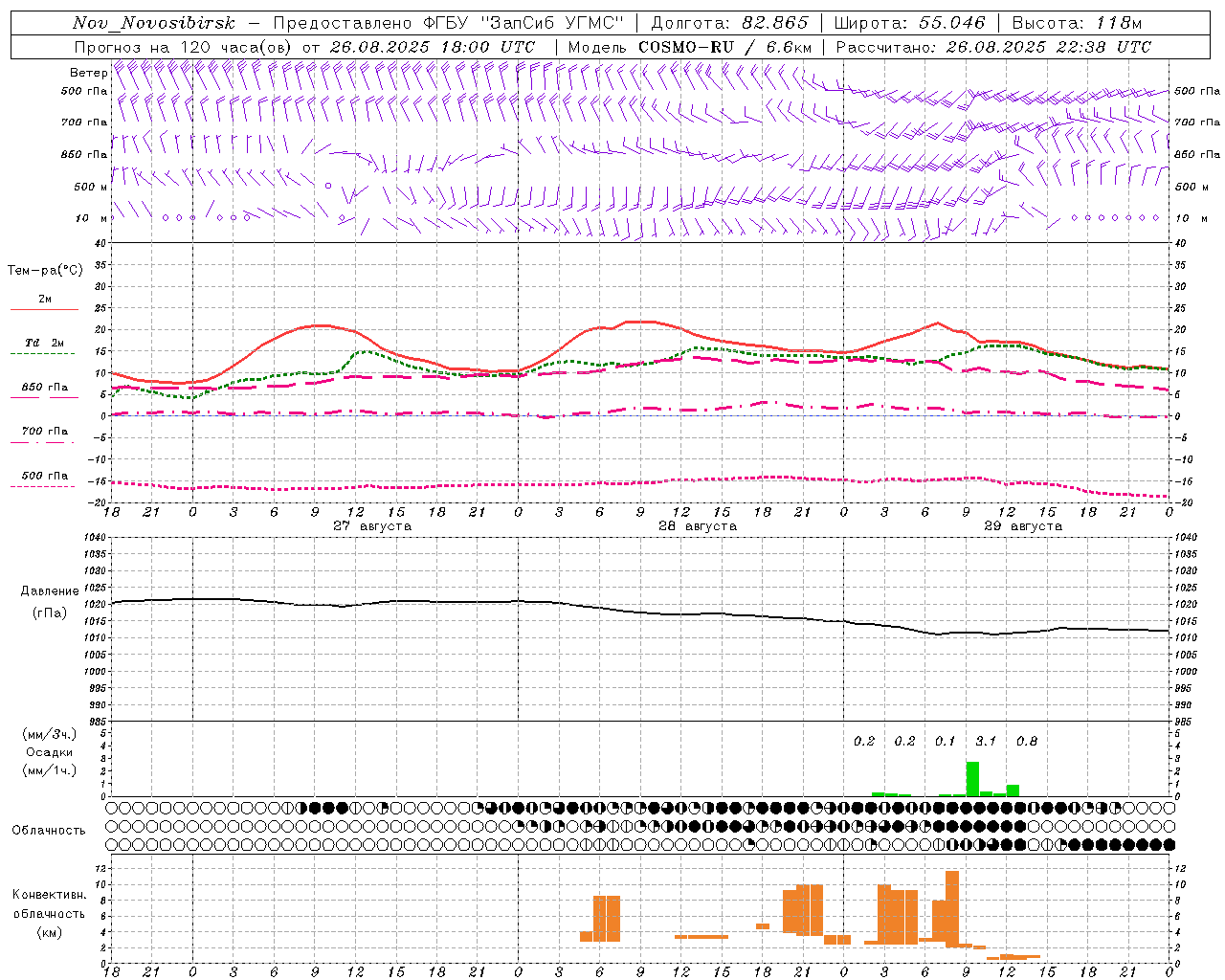Select the Широта: 55.046 header value

[x=909, y=23]
